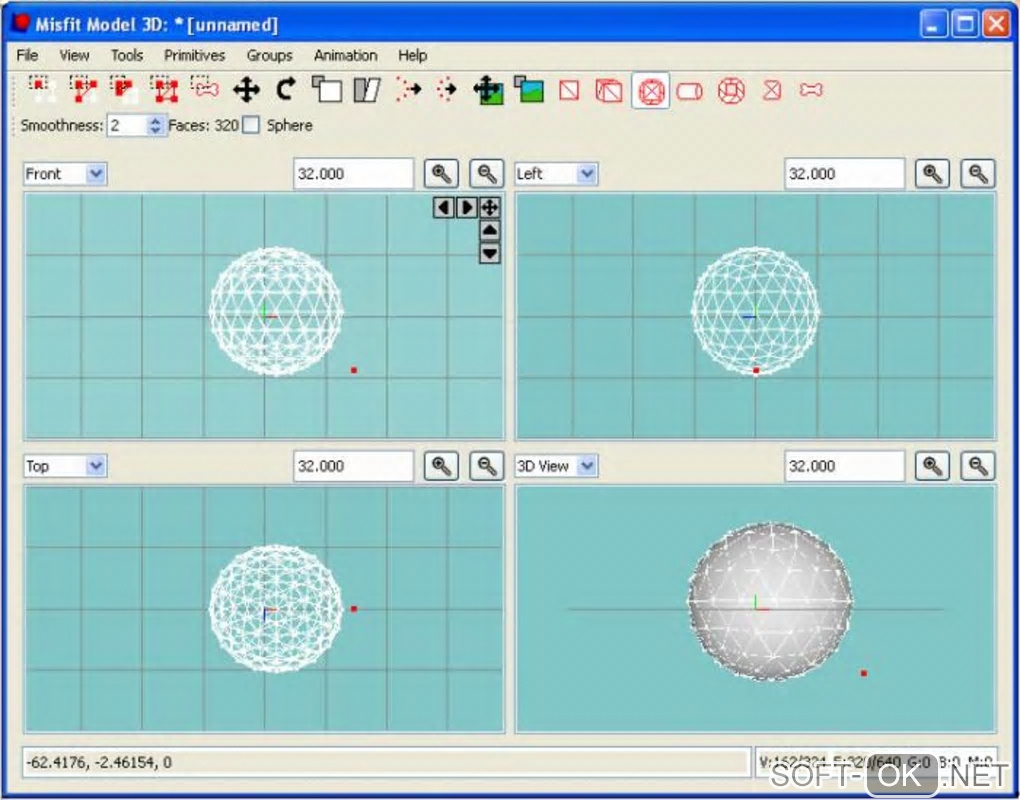Click the 'Faces: 320' label

(204, 125)
